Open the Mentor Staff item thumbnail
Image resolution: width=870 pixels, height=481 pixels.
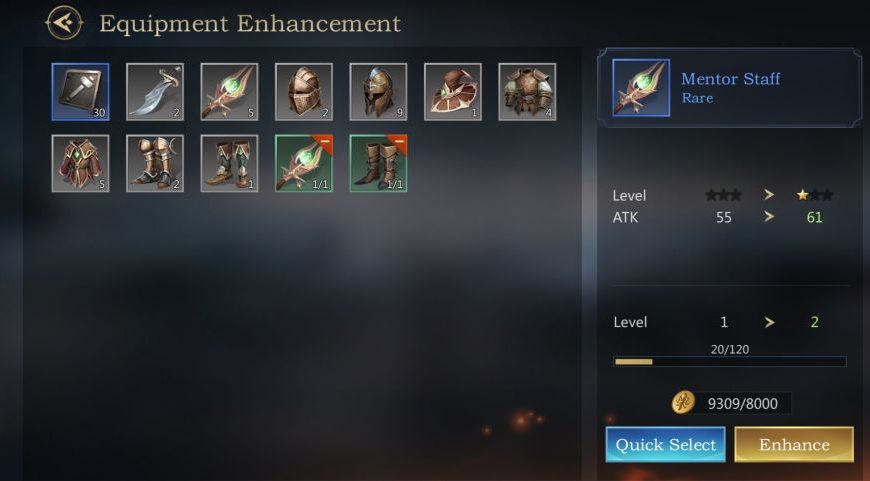click(641, 88)
